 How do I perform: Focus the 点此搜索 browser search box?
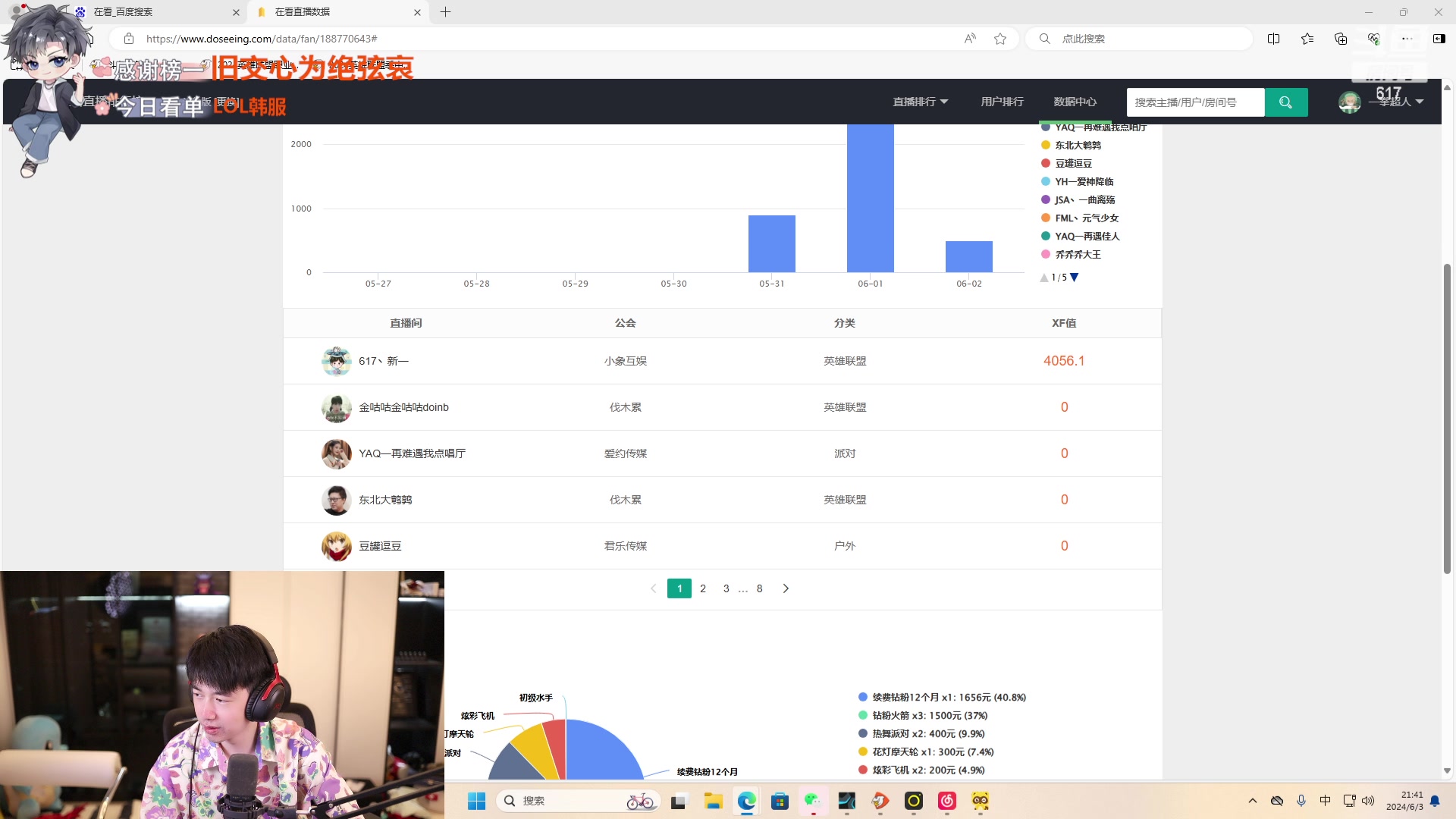pos(1139,39)
